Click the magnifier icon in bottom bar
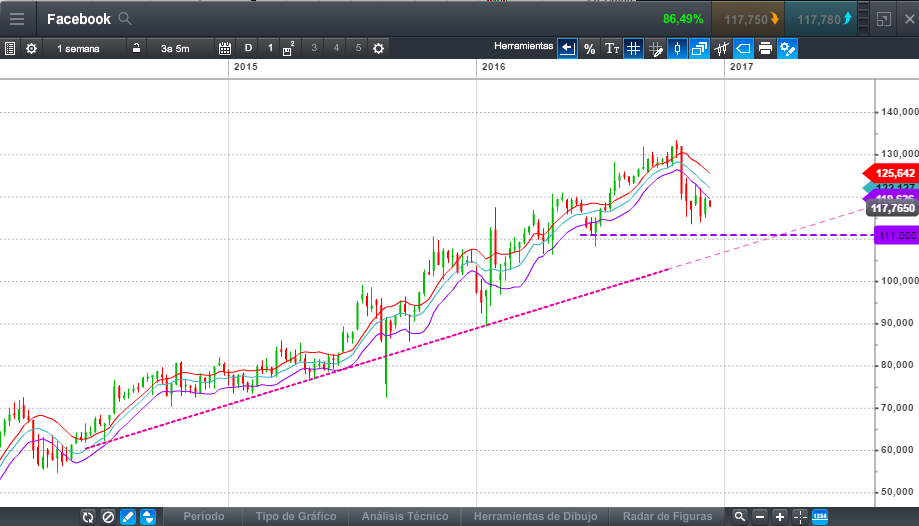 pyautogui.click(x=739, y=516)
